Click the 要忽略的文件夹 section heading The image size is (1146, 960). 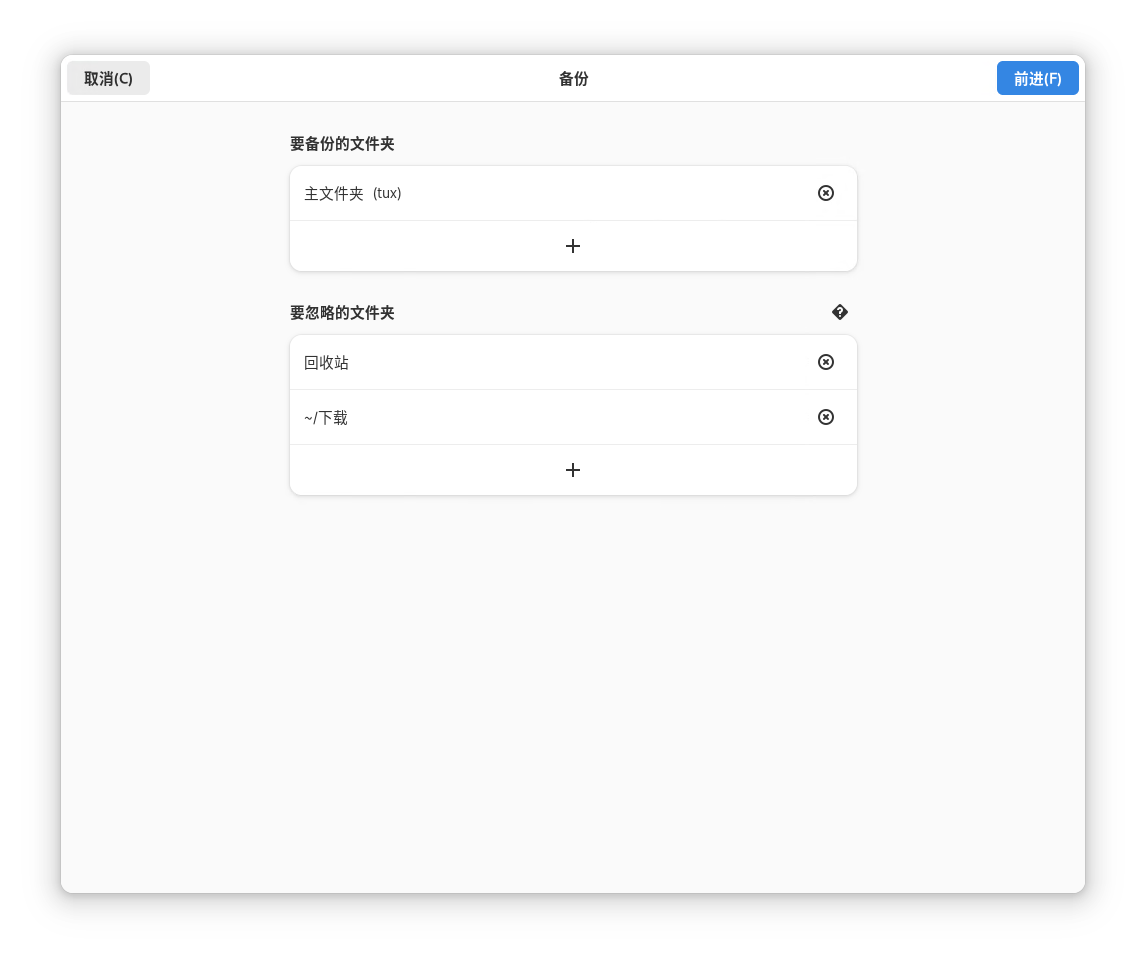[342, 313]
